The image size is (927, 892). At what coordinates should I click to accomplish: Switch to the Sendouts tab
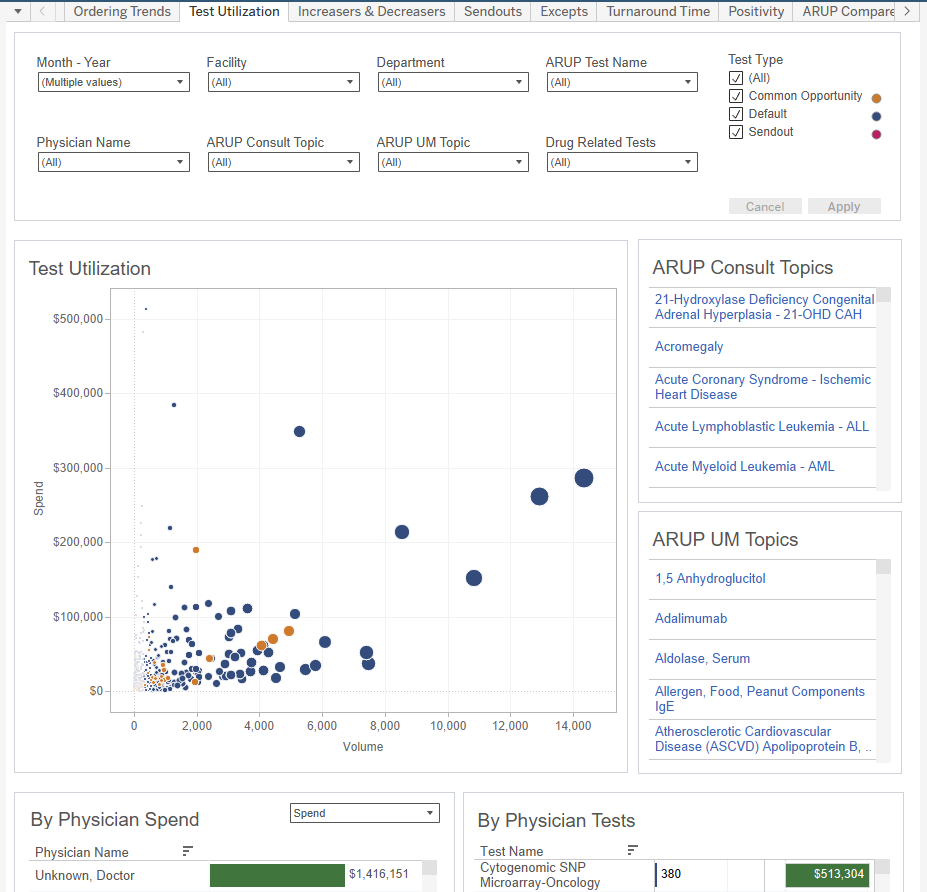pyautogui.click(x=492, y=11)
